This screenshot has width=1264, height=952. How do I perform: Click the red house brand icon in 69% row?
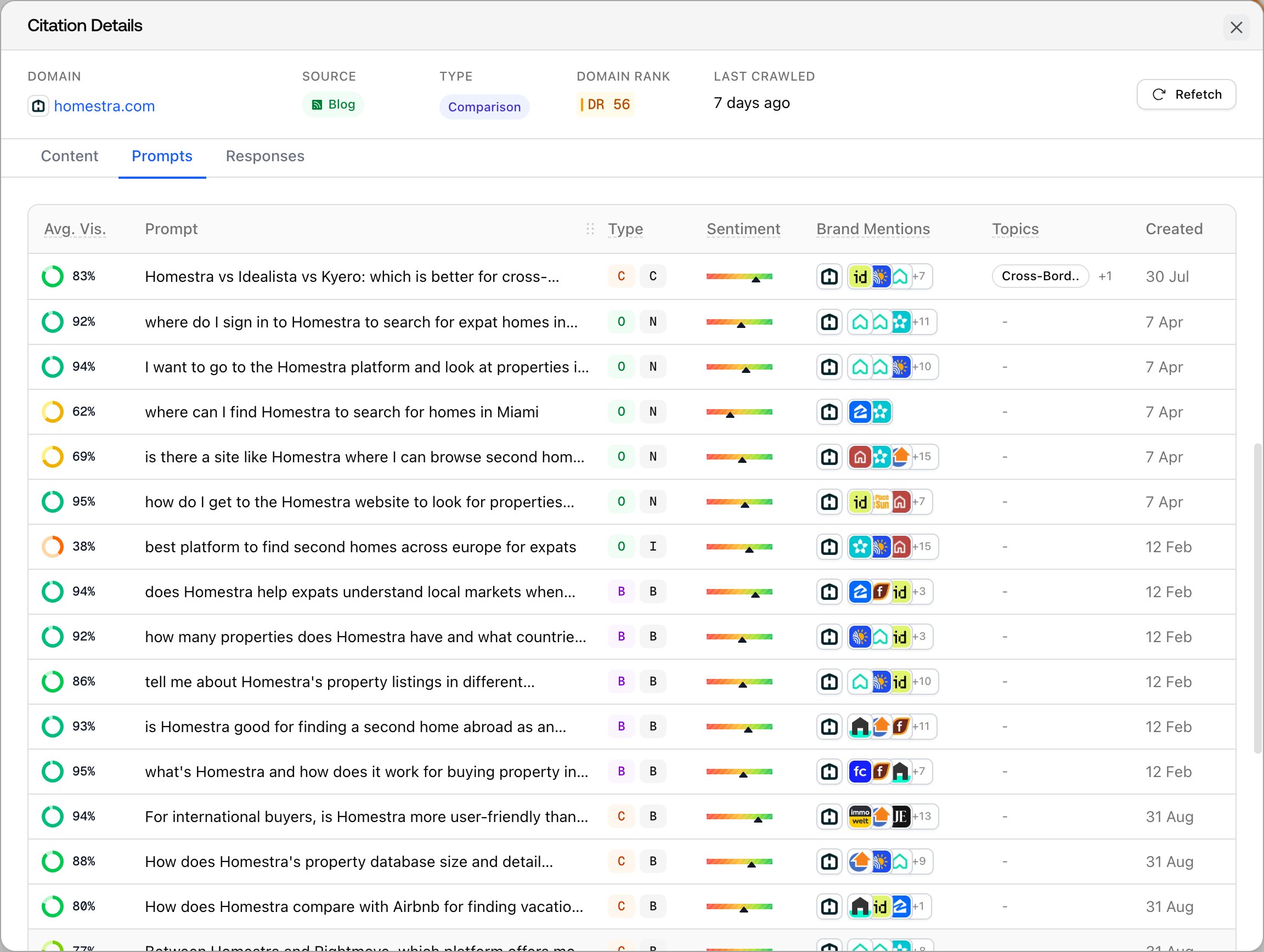point(860,457)
